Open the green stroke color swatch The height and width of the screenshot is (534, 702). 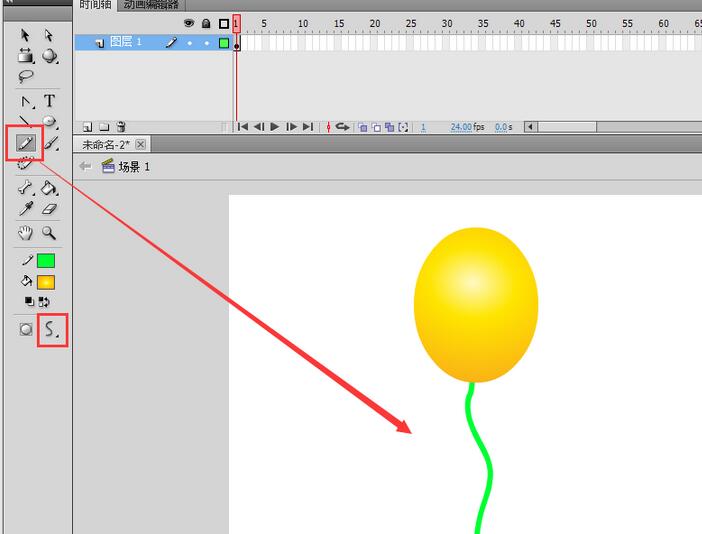[46, 261]
